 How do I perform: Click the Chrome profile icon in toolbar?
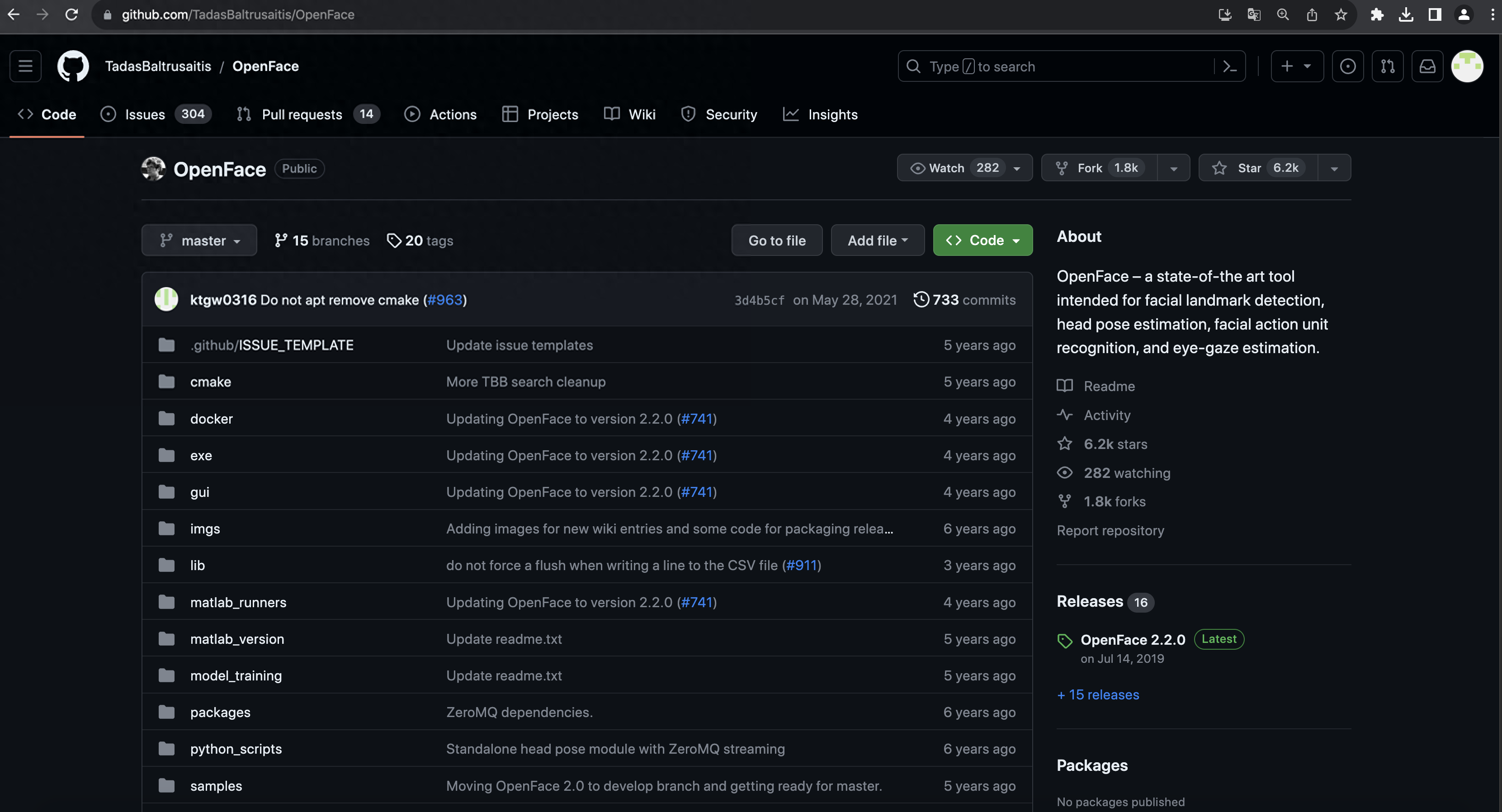(x=1464, y=14)
